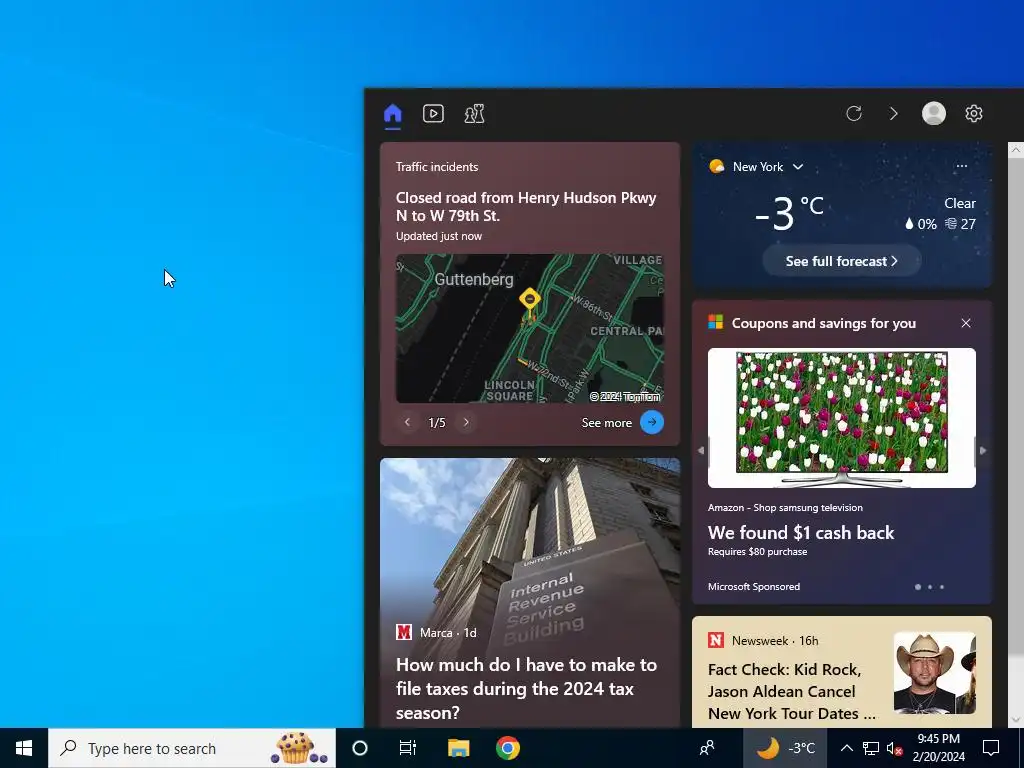Open the user profile avatar
Screen dimensions: 1024x768
coord(933,113)
